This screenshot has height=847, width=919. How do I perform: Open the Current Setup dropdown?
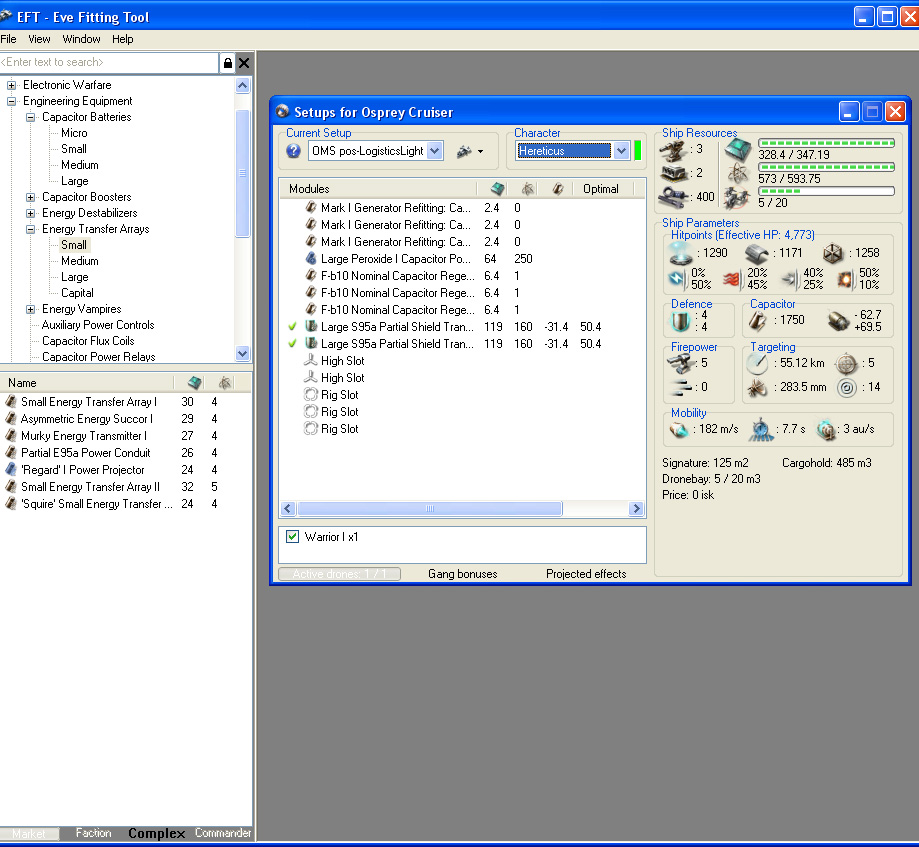tap(434, 151)
